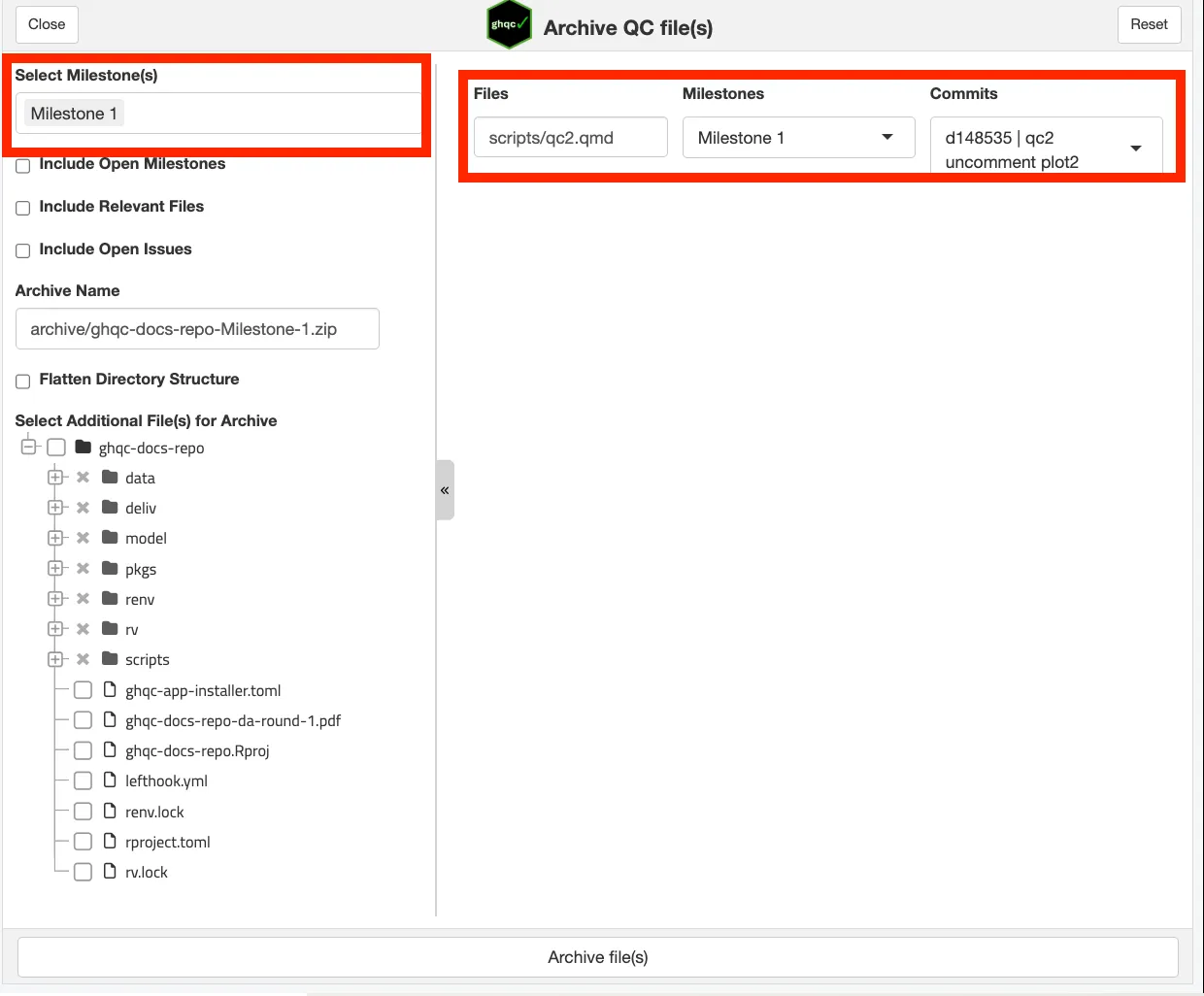This screenshot has width=1204, height=996.
Task: Enable the Include Open Milestones checkbox
Action: 23,165
